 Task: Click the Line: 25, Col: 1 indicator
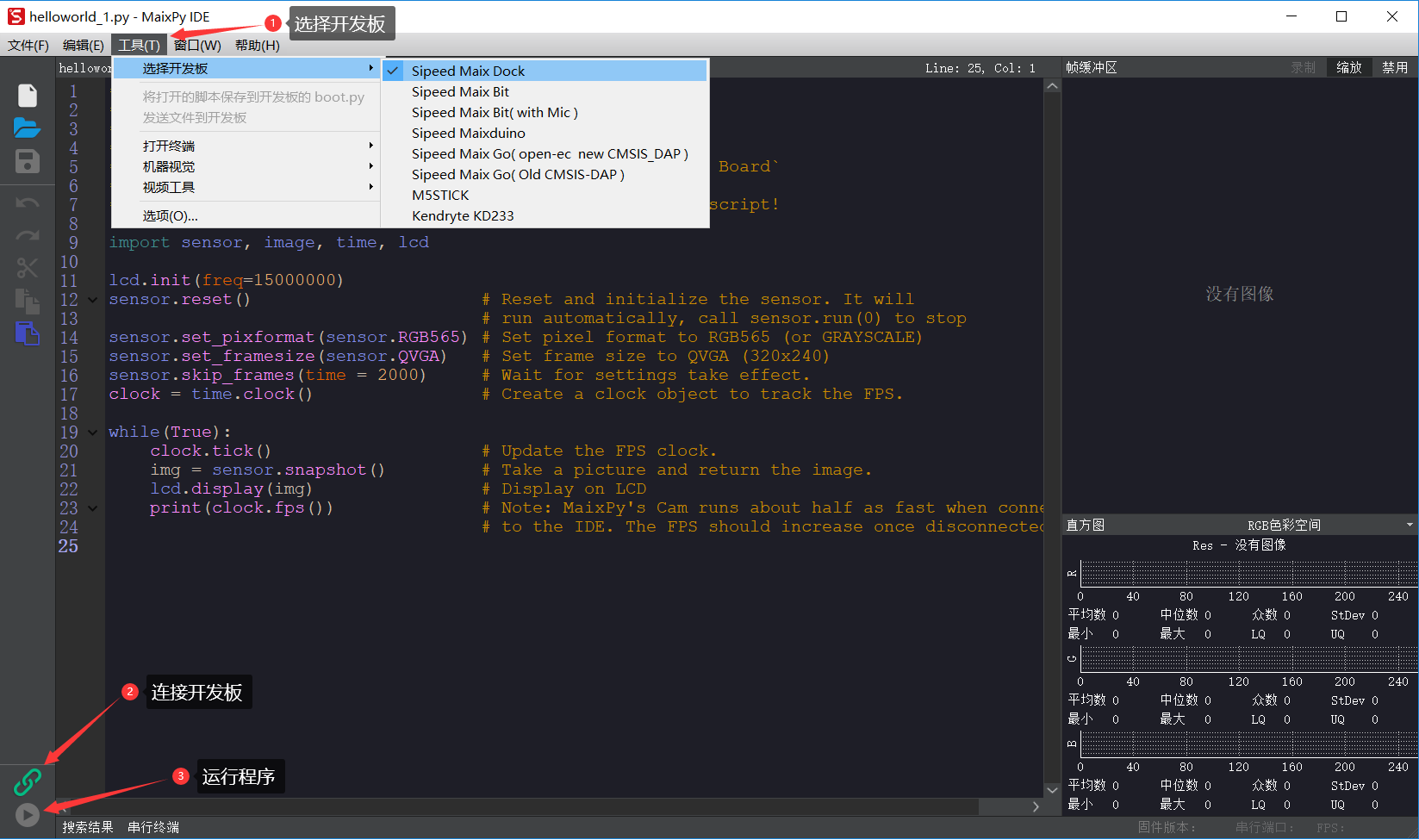click(x=980, y=68)
